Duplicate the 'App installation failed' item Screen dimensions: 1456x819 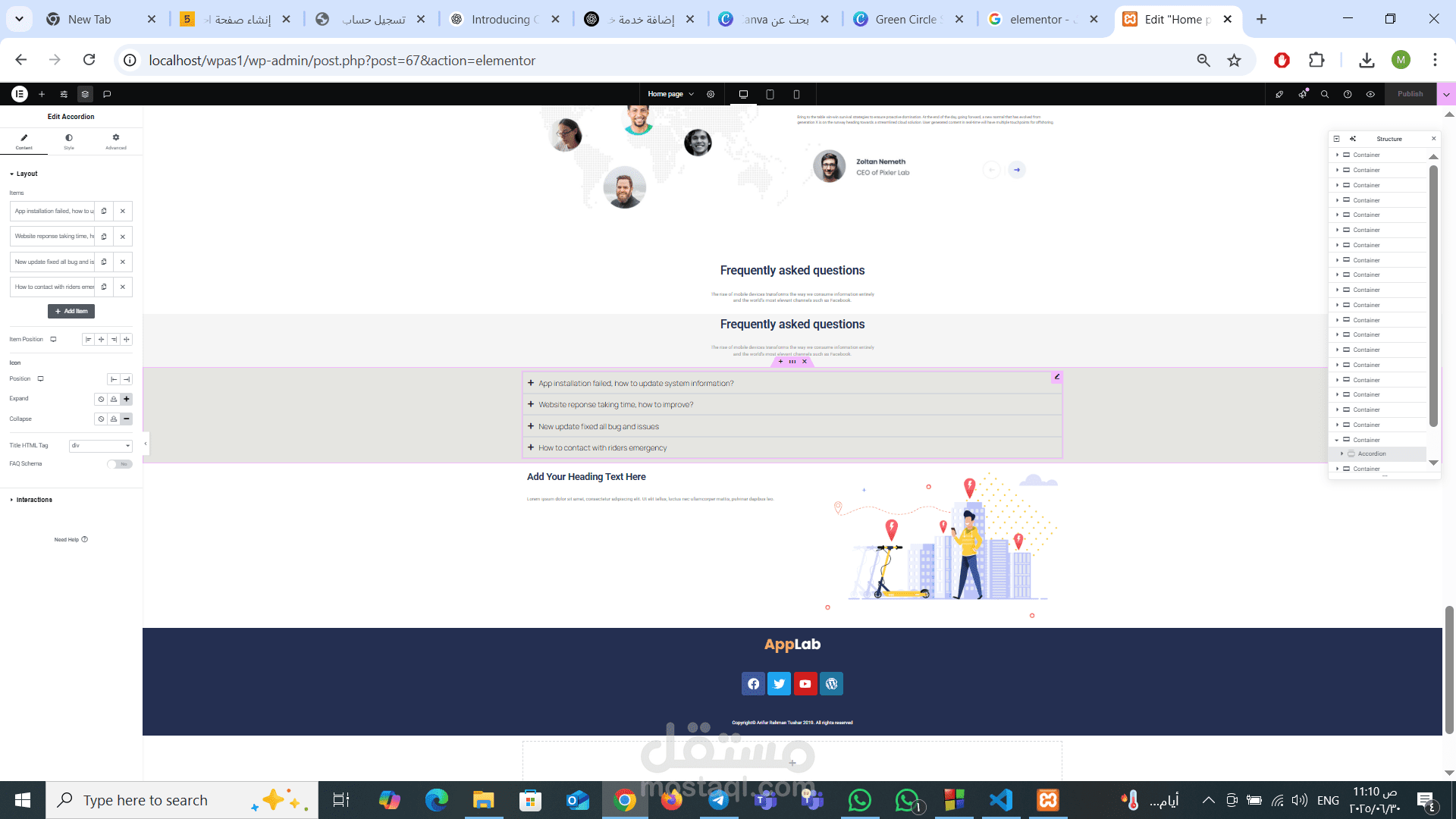pos(104,211)
